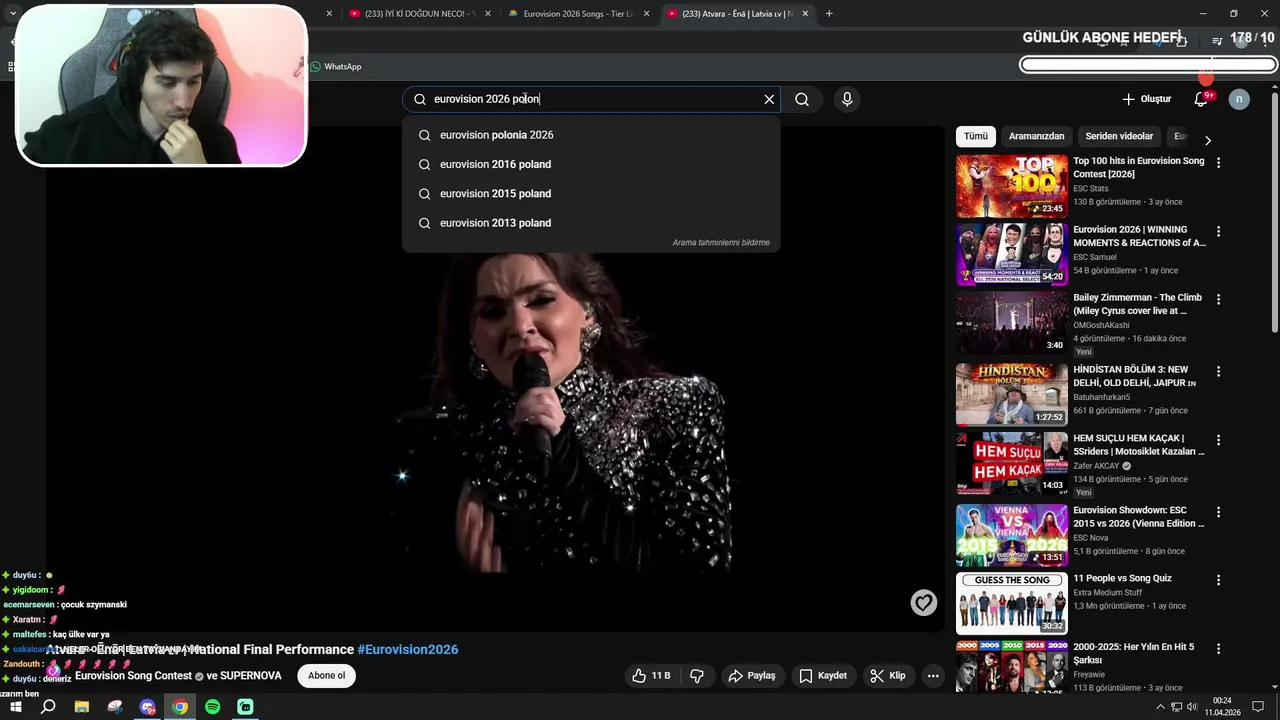Image resolution: width=1280 pixels, height=720 pixels.
Task: Open the account avatar menu
Action: [1239, 99]
